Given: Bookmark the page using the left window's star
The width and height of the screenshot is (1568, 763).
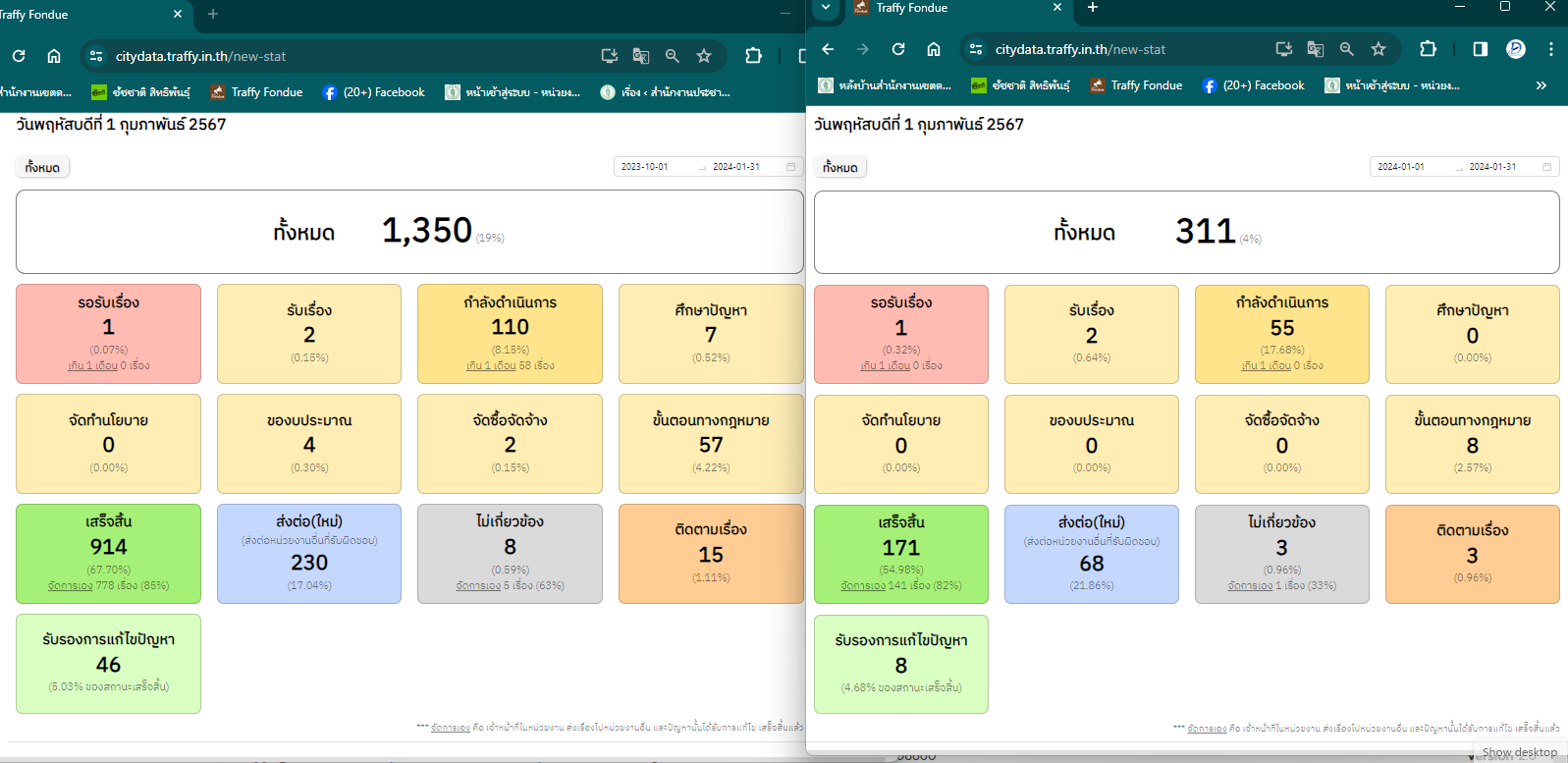Looking at the screenshot, I should tap(704, 56).
